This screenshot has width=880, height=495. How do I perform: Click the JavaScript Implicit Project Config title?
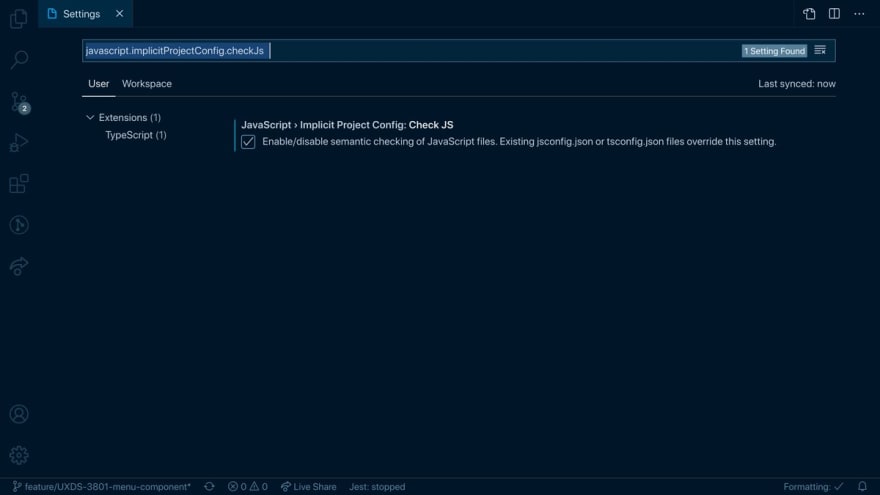coord(347,125)
